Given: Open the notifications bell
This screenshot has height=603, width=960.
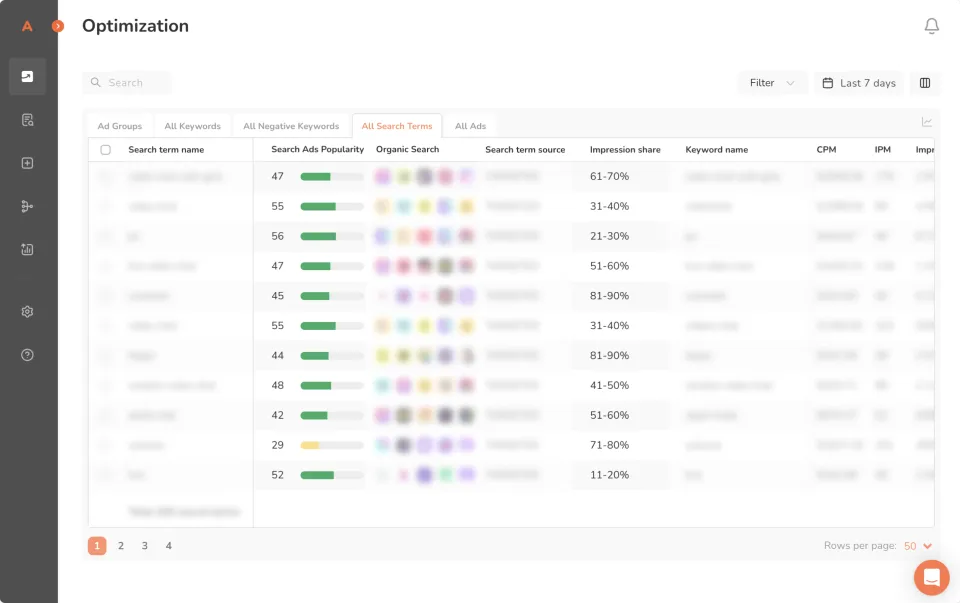Looking at the screenshot, I should tap(931, 26).
